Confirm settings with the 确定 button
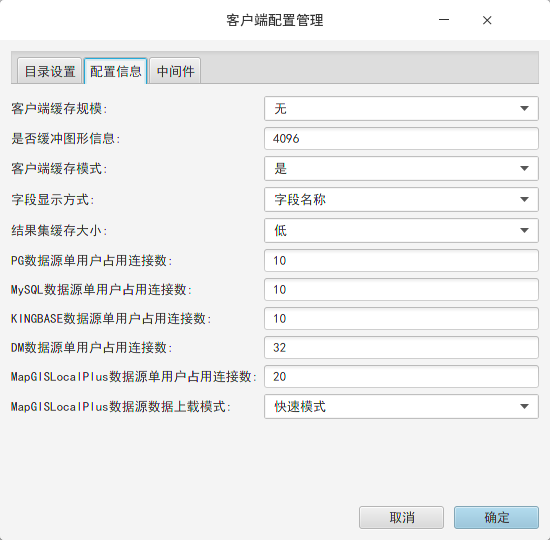 pyautogui.click(x=496, y=517)
